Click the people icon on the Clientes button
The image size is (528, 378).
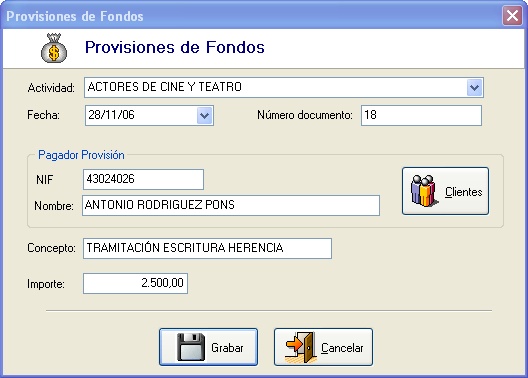tap(424, 191)
